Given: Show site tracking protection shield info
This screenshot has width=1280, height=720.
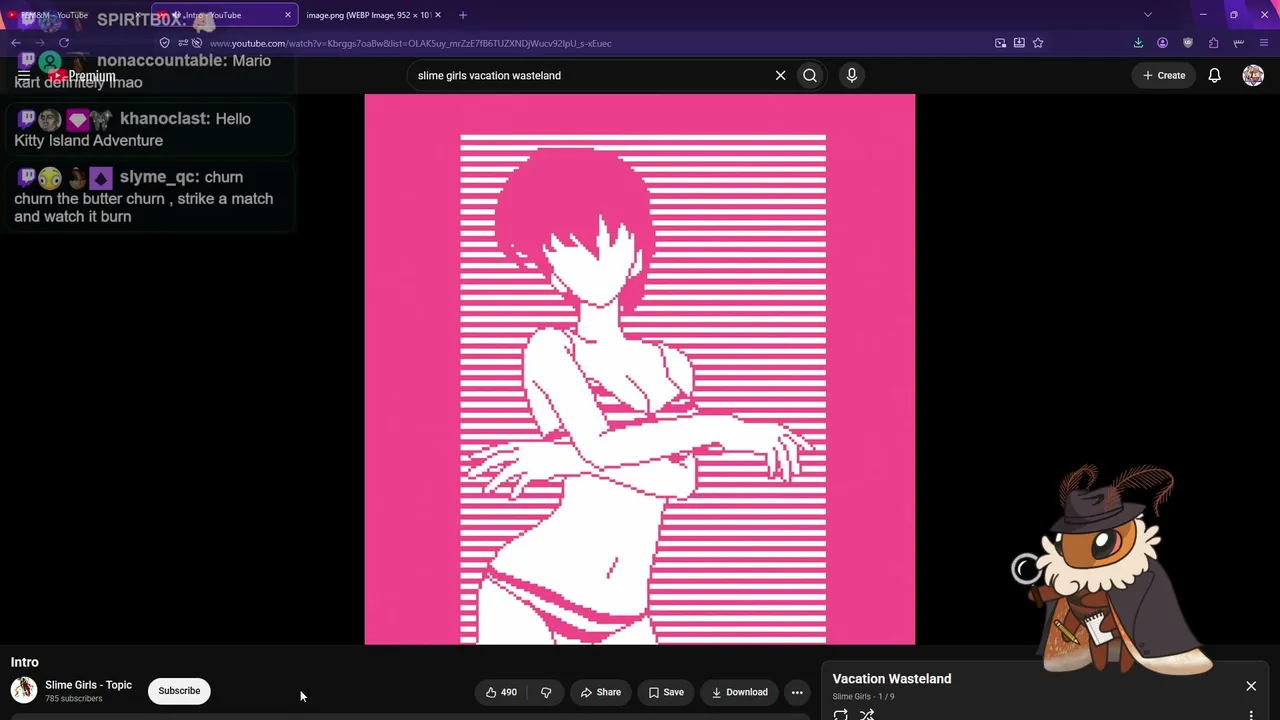Looking at the screenshot, I should pyautogui.click(x=165, y=43).
